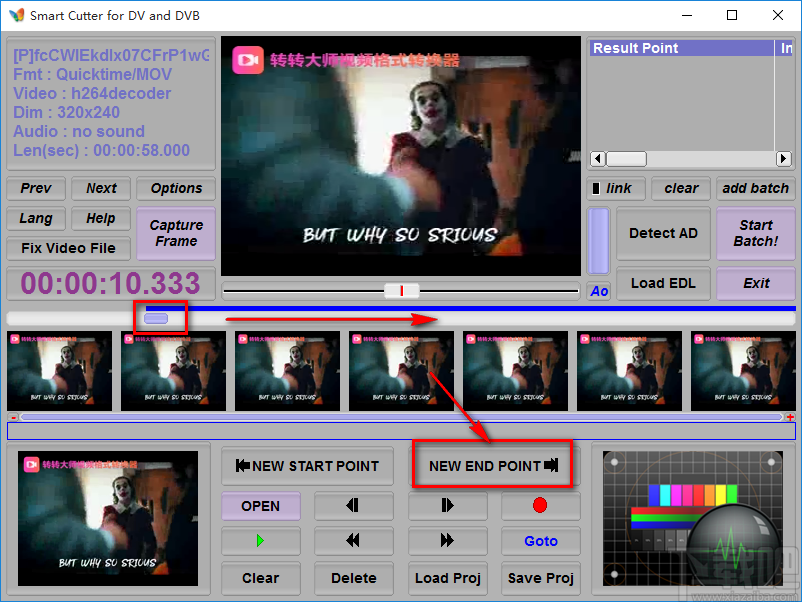Exit the Smart Cutter application
Screen dimensions: 802x602
click(755, 283)
